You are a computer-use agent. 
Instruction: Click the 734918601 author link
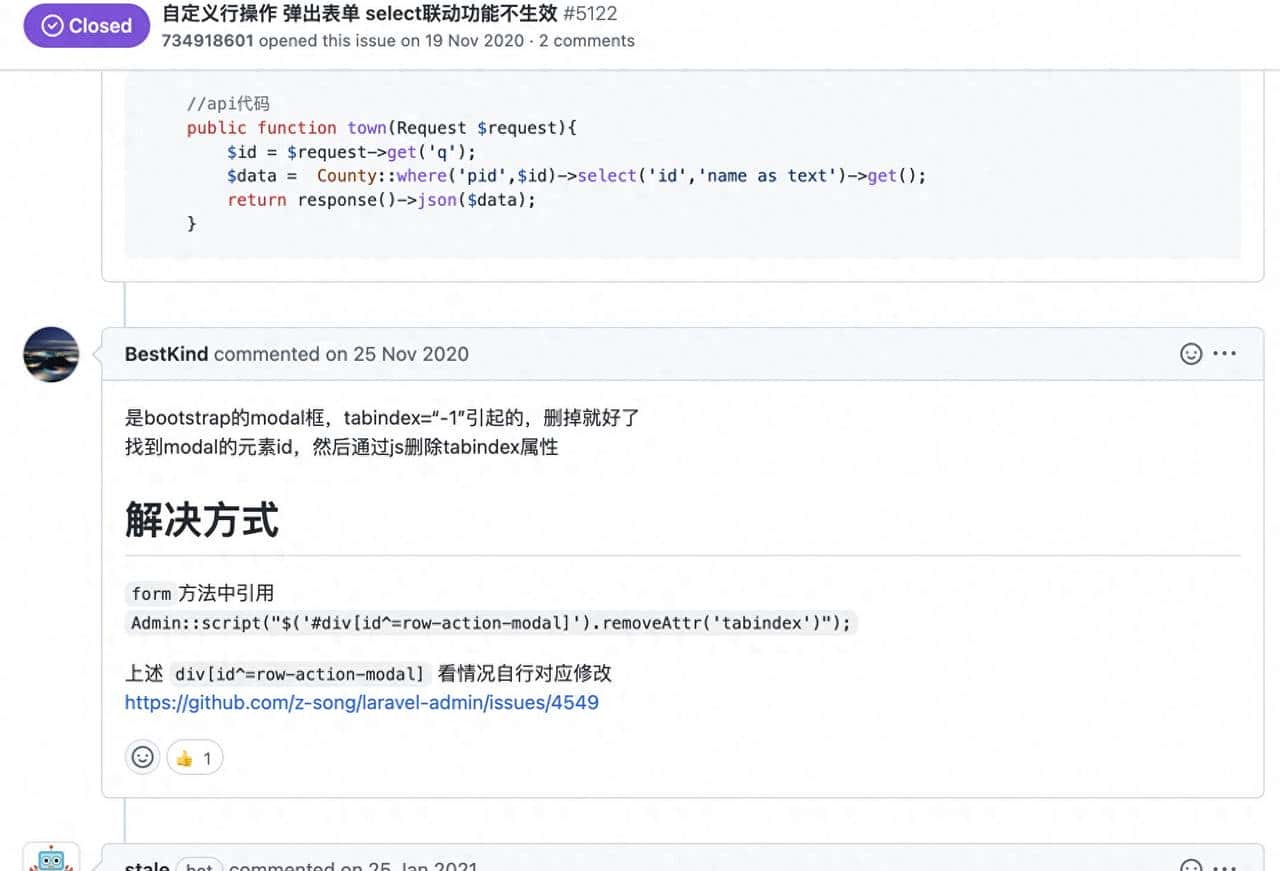tap(206, 41)
